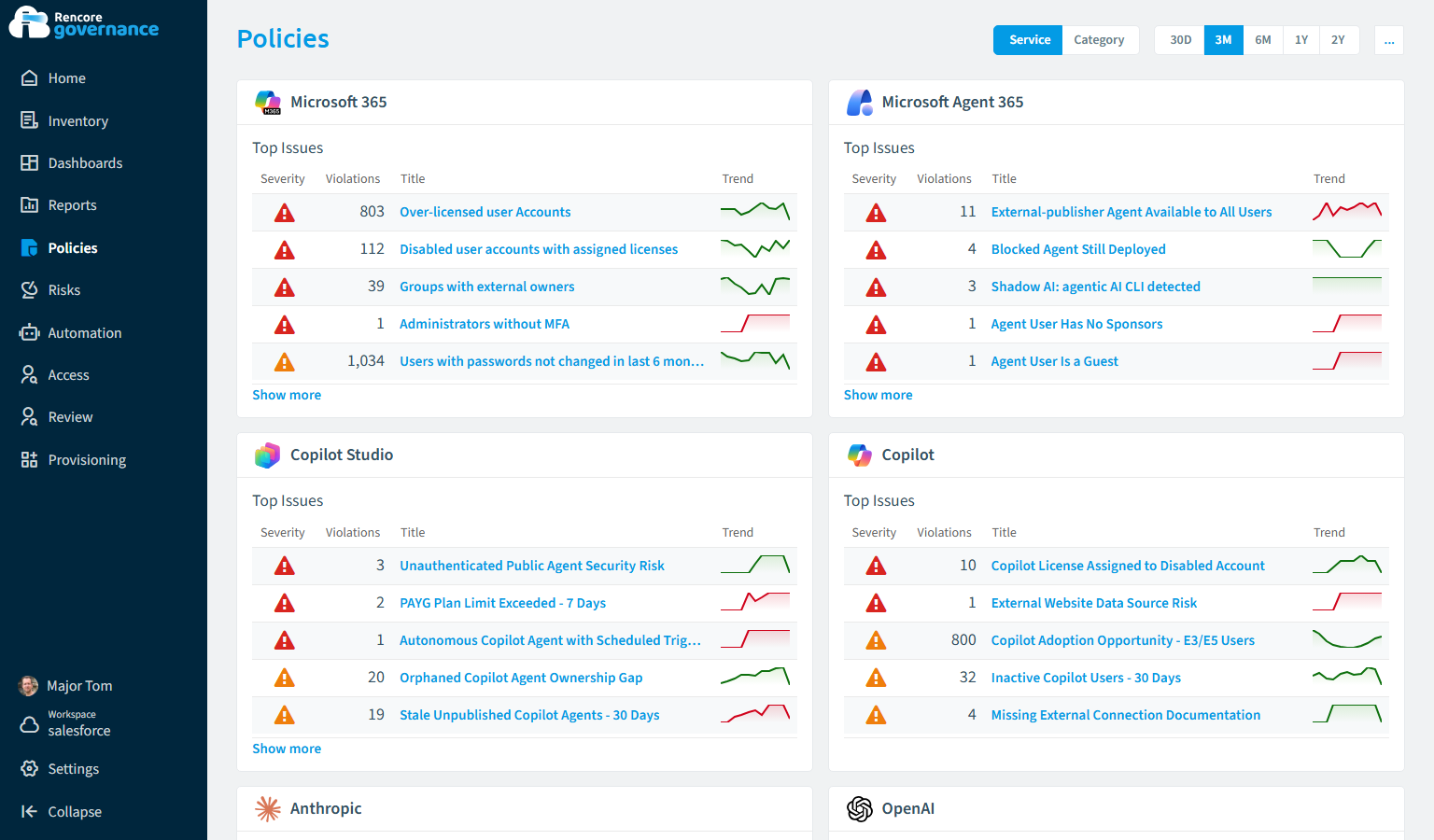Click the OpenAI logo icon
This screenshot has width=1434, height=840.
859,808
